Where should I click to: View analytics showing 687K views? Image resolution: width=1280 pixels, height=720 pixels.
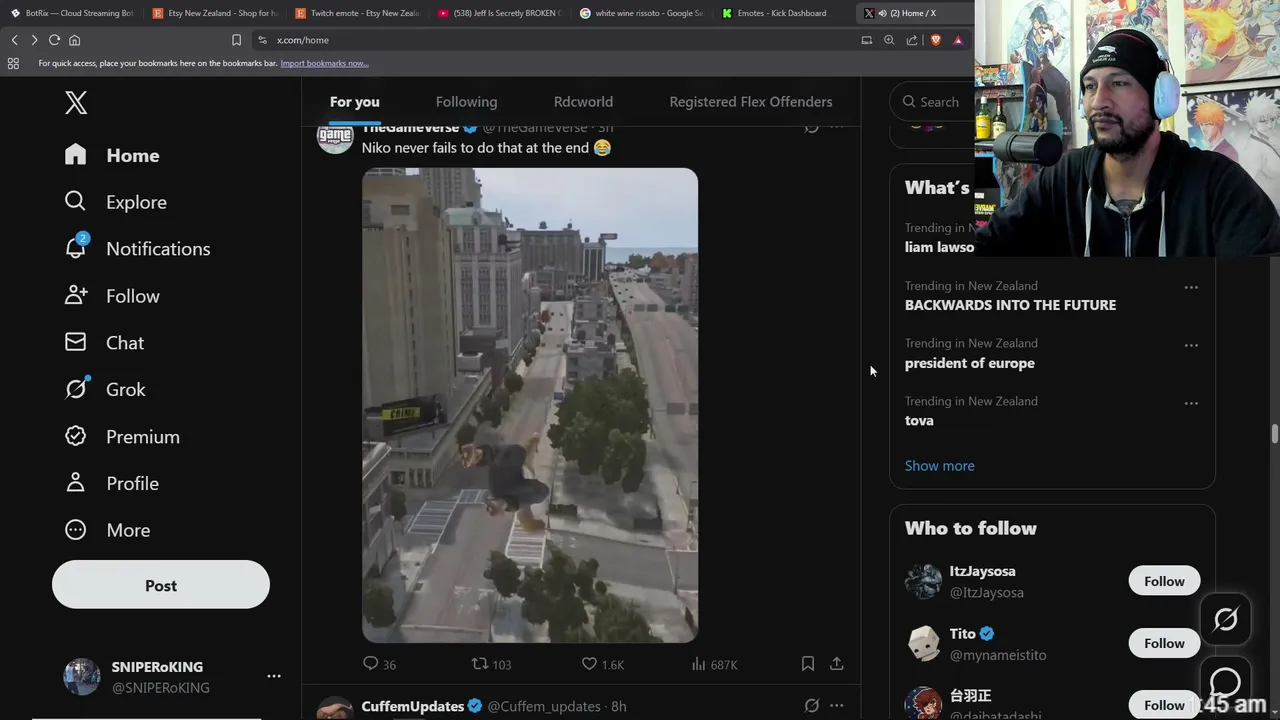(714, 664)
